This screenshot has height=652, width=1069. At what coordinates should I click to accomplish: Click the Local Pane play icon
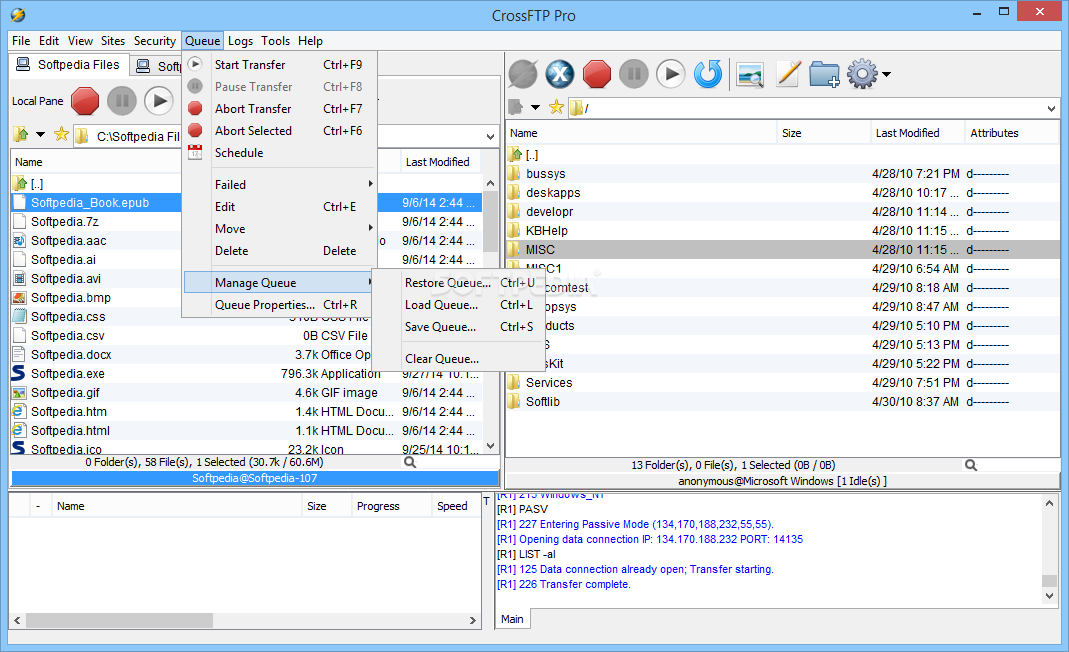click(x=159, y=101)
